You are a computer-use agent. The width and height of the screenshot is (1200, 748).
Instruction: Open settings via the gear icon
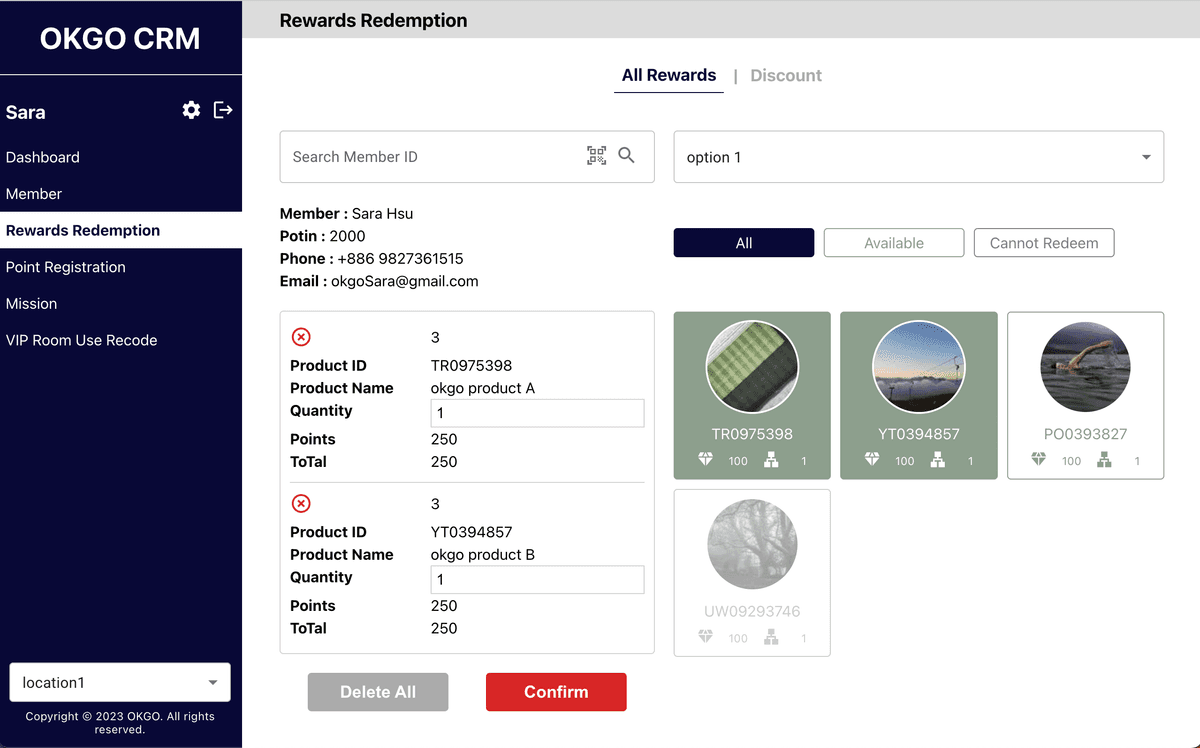coord(191,110)
